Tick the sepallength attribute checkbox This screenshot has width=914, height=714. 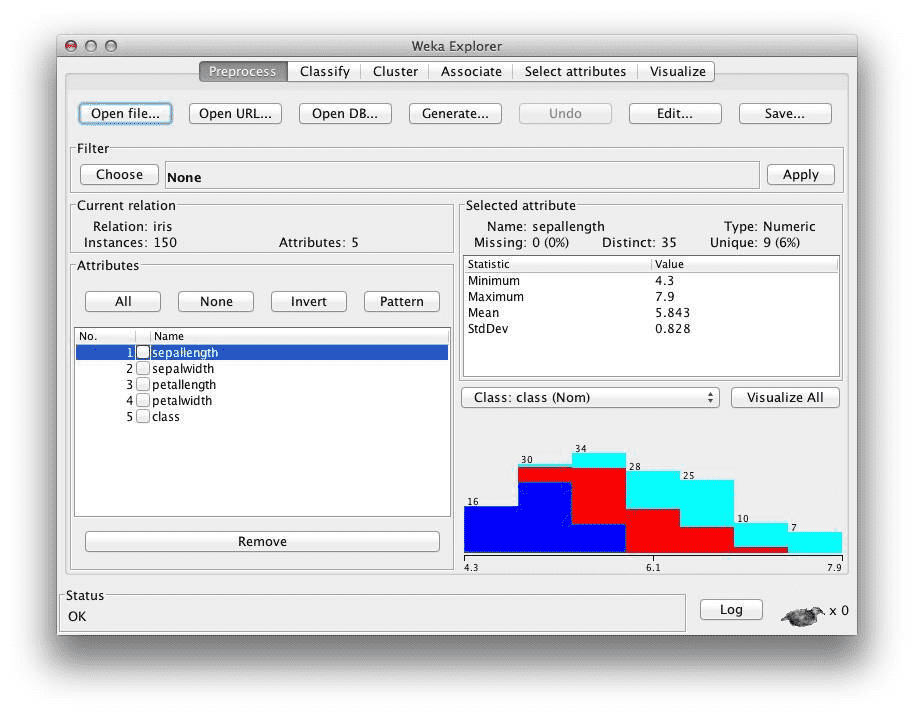pyautogui.click(x=143, y=353)
